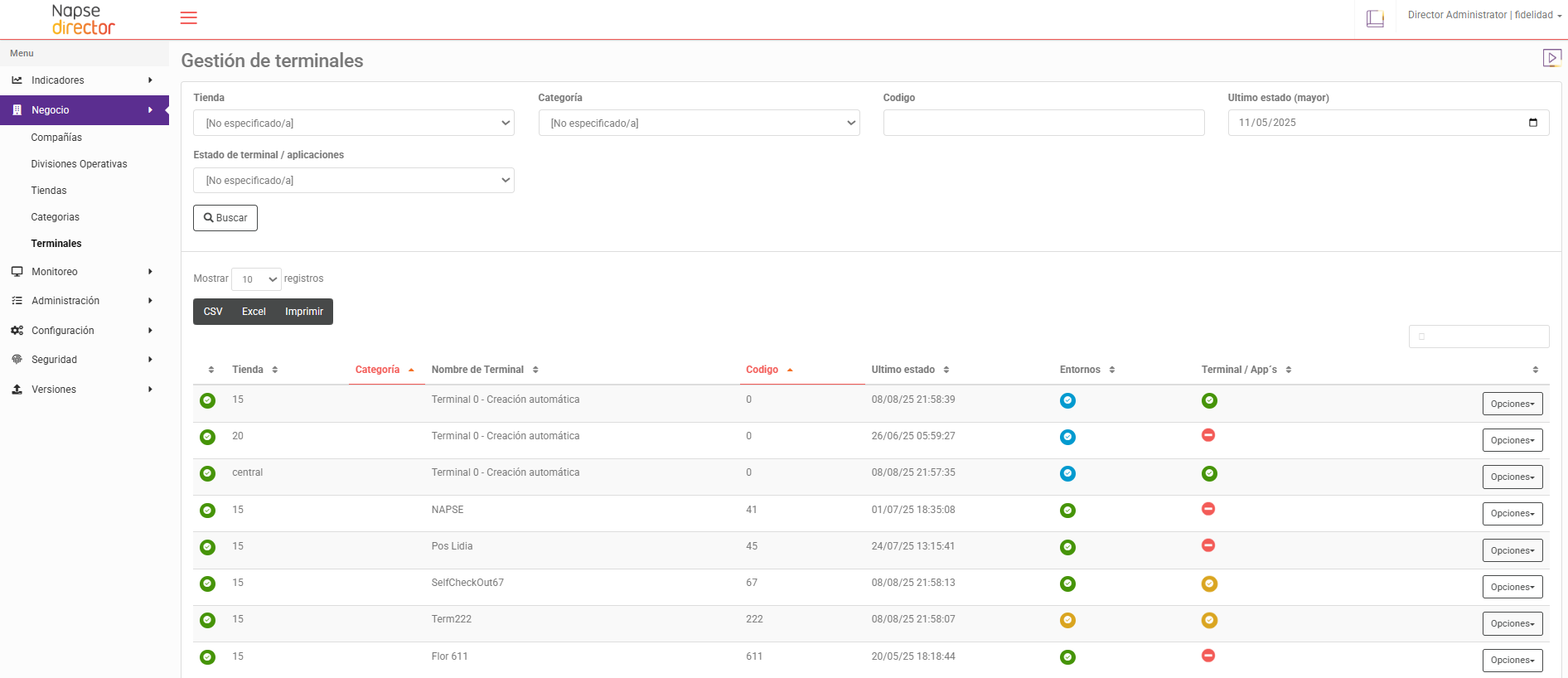
Task: Click the Monitoreo monitor icon
Action: [x=17, y=272]
